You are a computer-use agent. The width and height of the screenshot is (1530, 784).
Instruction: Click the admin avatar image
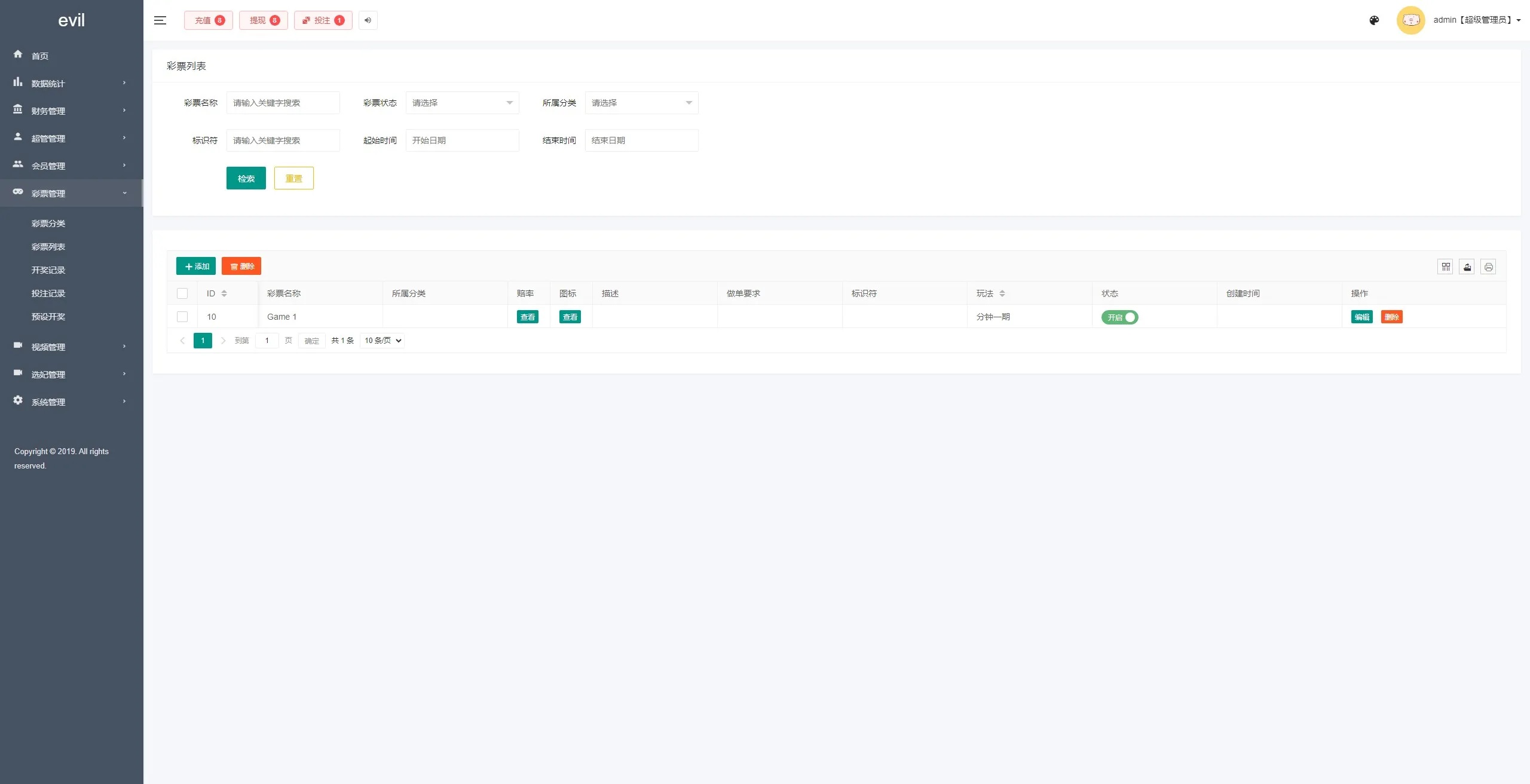tap(1410, 20)
